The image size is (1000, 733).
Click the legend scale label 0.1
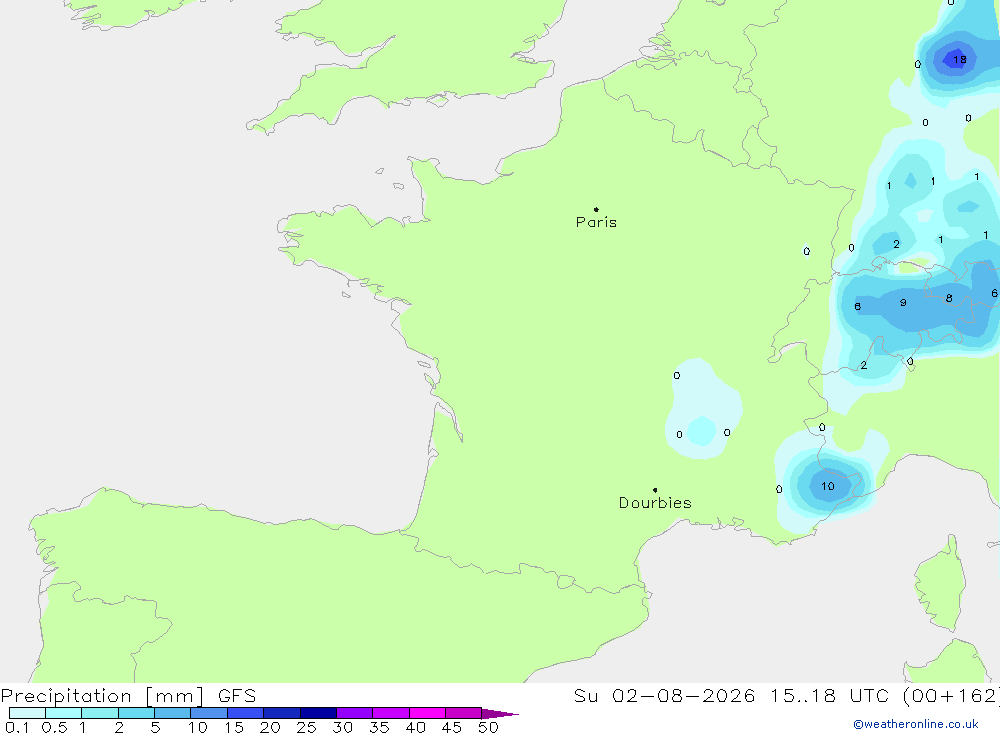click(17, 727)
